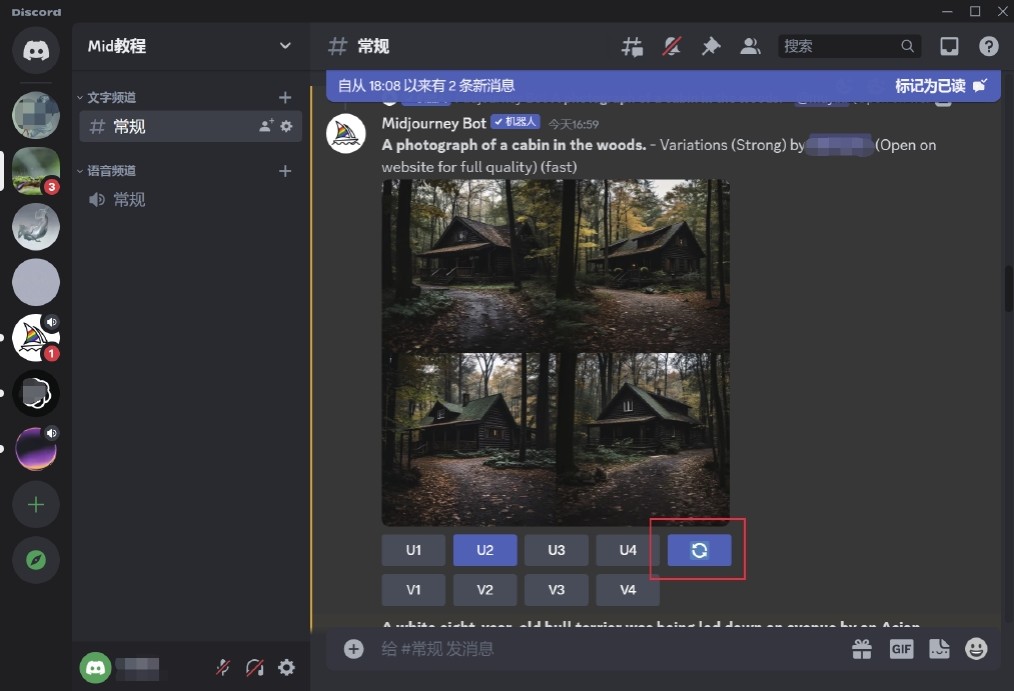1014x691 pixels.
Task: Click the 搜索 search field
Action: pyautogui.click(x=848, y=47)
